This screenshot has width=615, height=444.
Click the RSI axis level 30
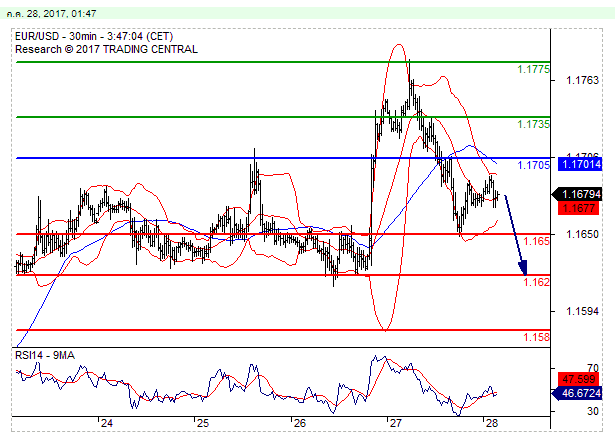point(593,411)
